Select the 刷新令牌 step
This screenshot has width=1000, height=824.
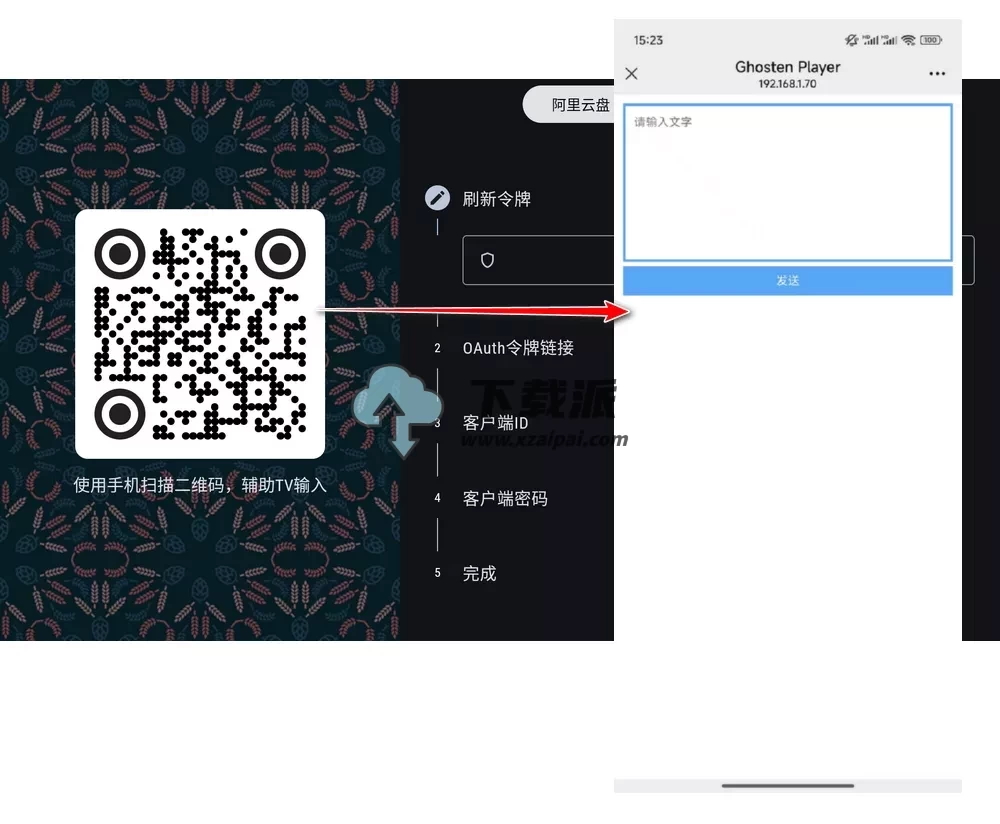pyautogui.click(x=497, y=199)
